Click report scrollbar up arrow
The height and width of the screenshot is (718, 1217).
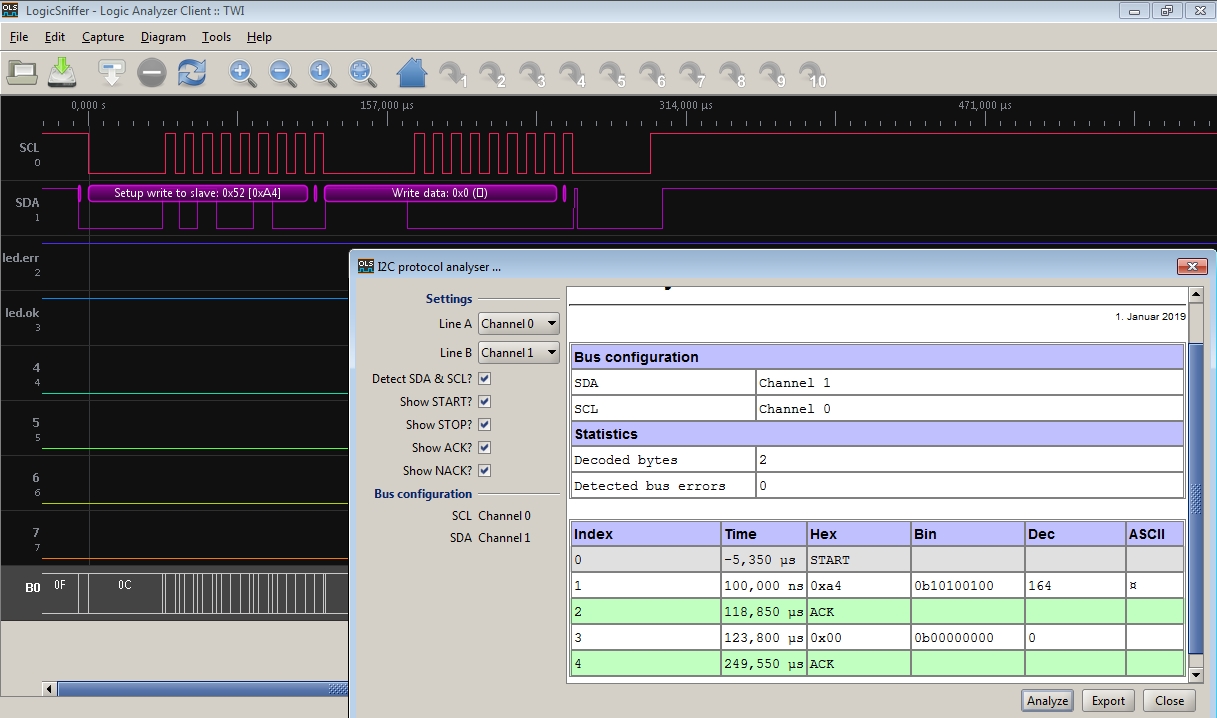pos(1195,296)
